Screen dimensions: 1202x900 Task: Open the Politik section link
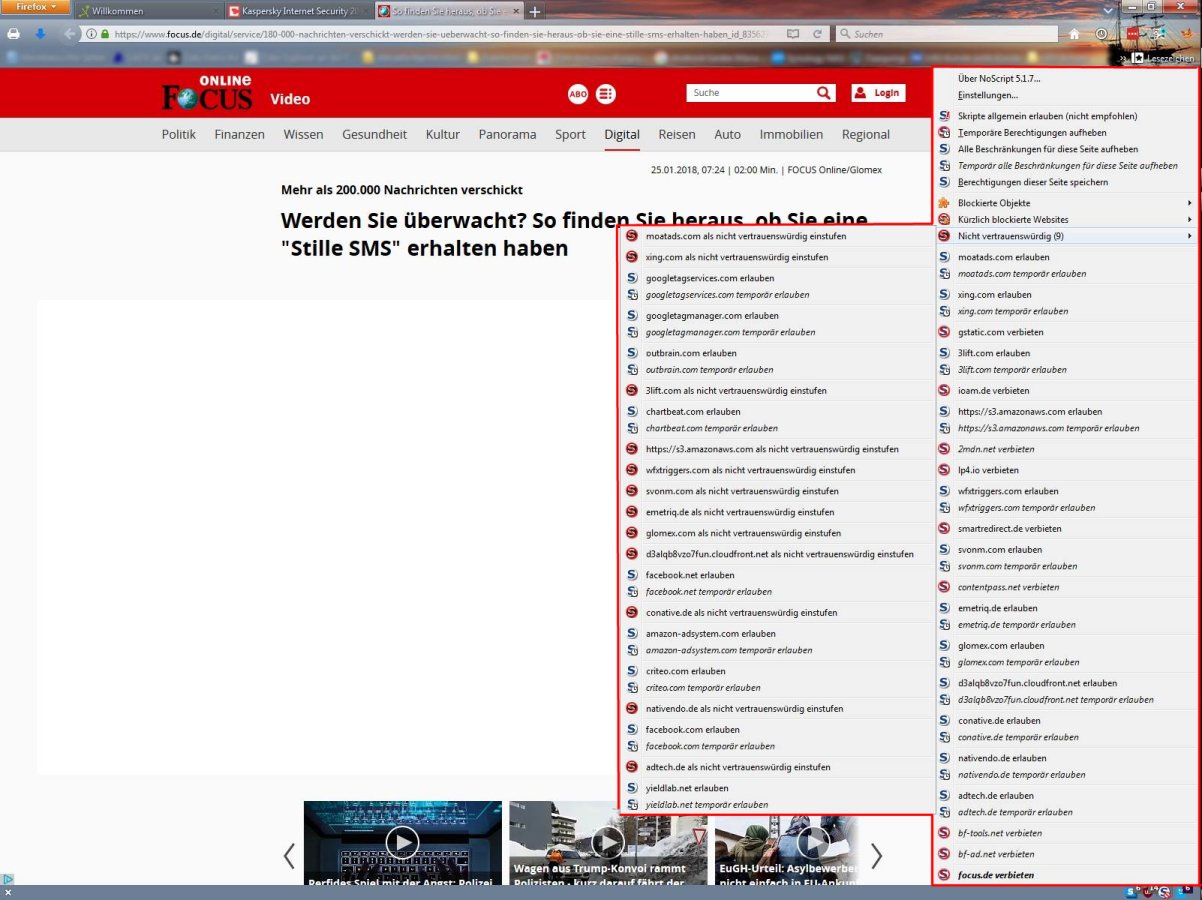point(178,134)
